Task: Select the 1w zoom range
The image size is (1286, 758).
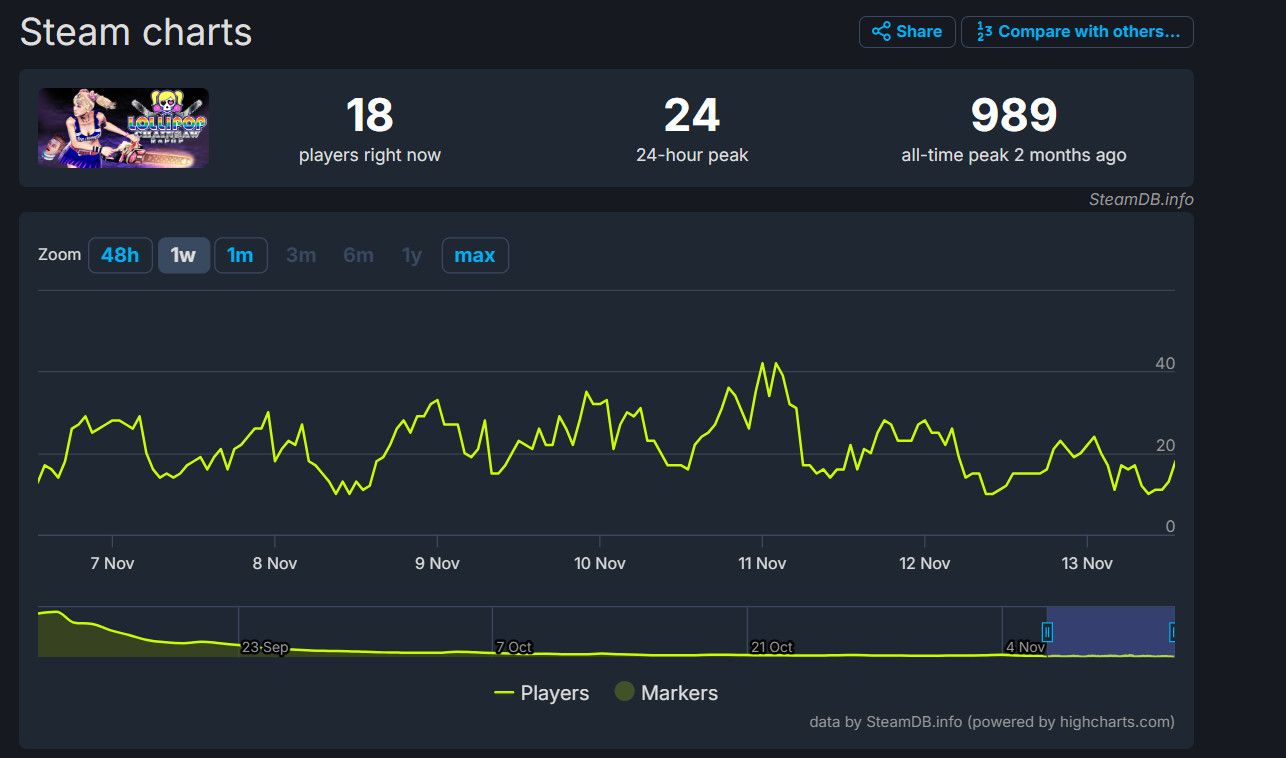Action: (x=184, y=255)
